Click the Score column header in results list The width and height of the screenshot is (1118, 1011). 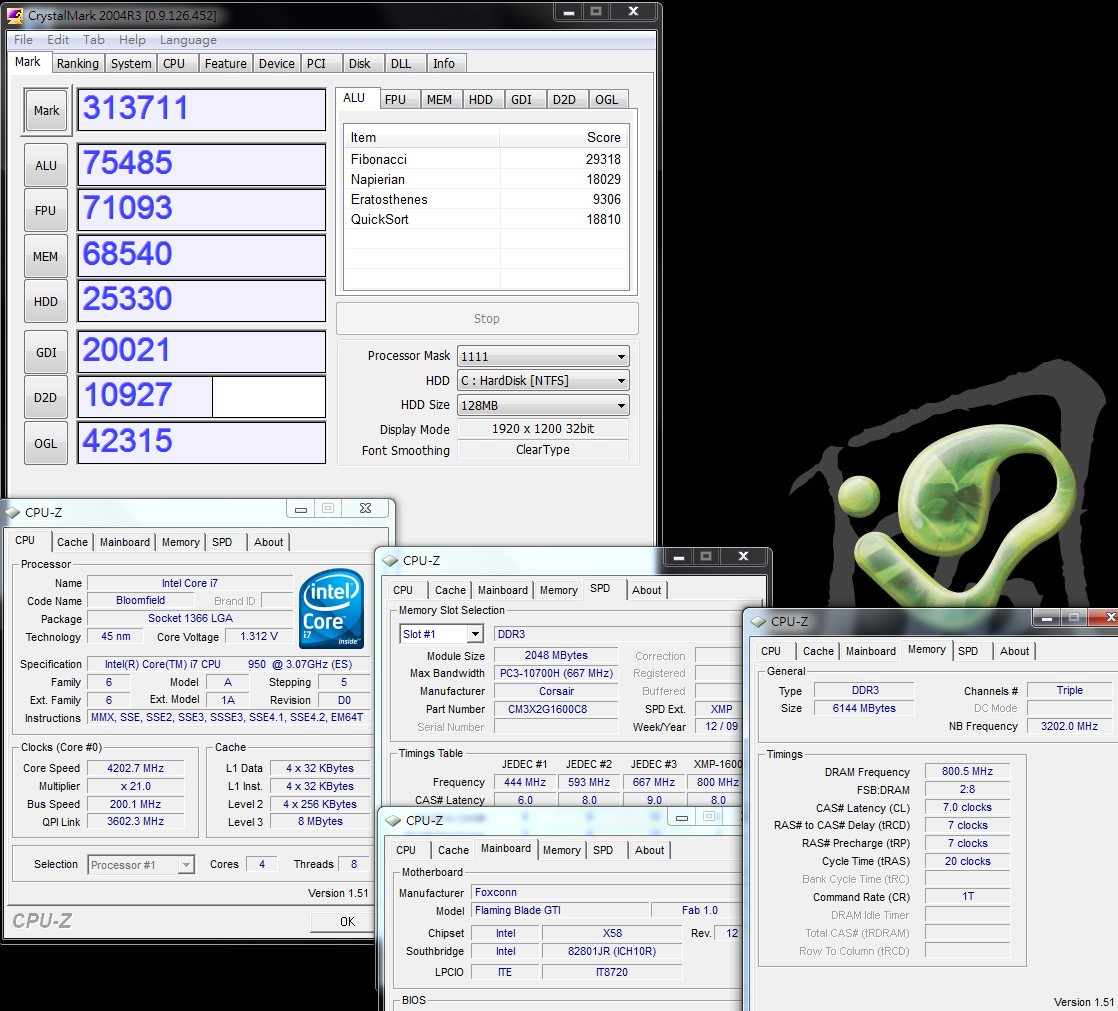tap(564, 138)
